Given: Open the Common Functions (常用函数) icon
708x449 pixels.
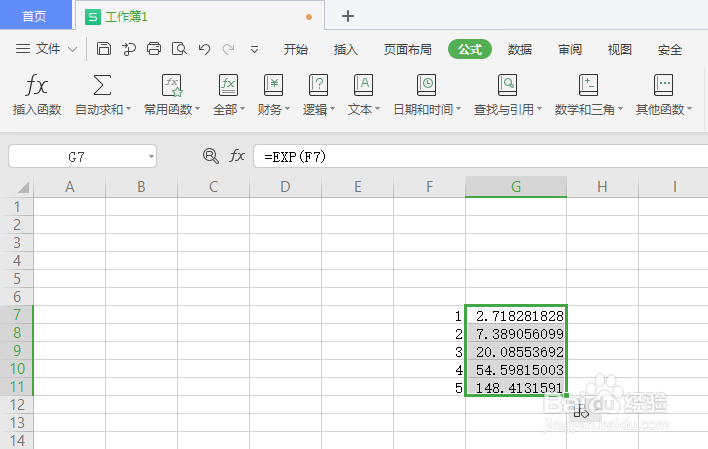Looking at the screenshot, I should [x=172, y=85].
